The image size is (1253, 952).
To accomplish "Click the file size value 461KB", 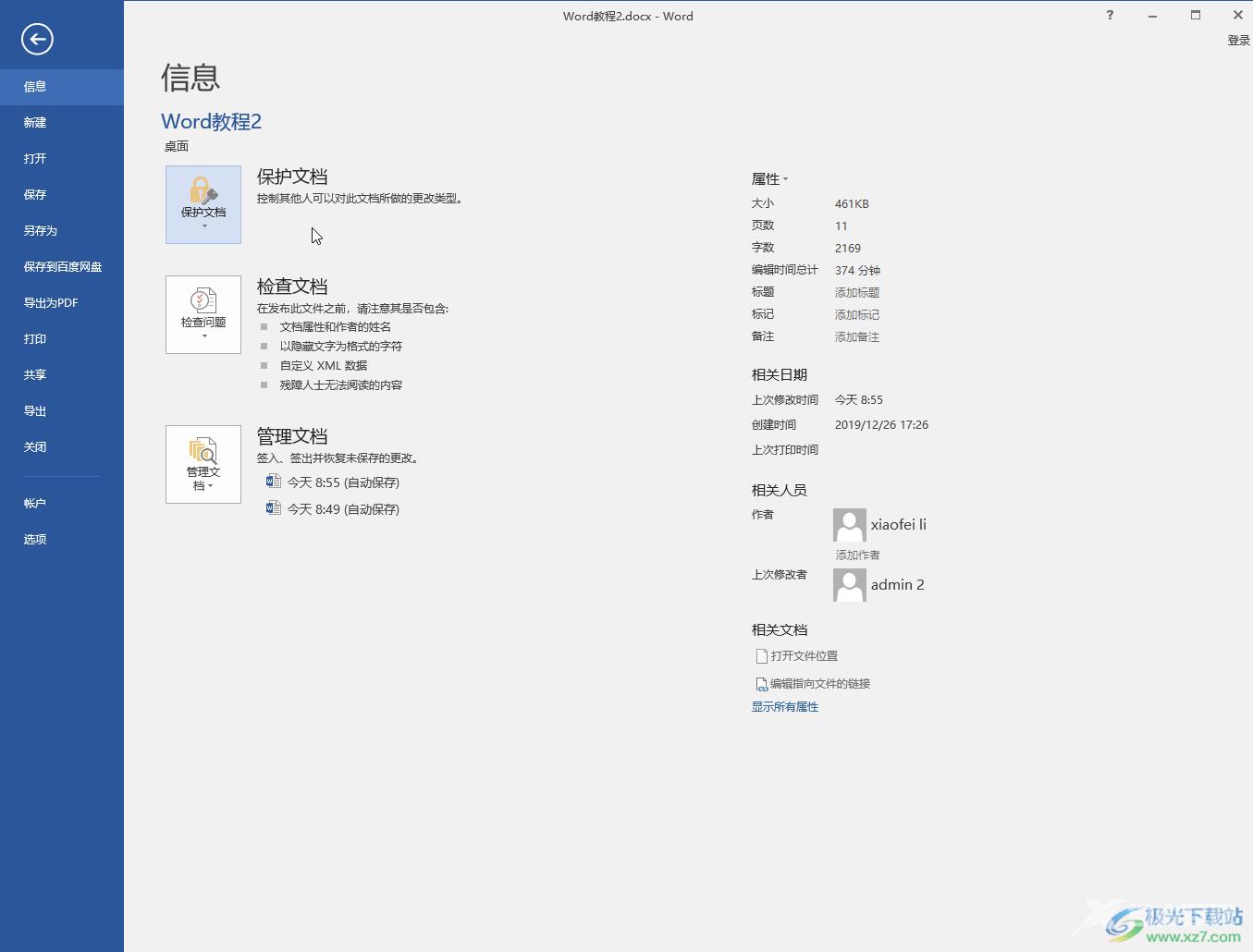I will [852, 204].
